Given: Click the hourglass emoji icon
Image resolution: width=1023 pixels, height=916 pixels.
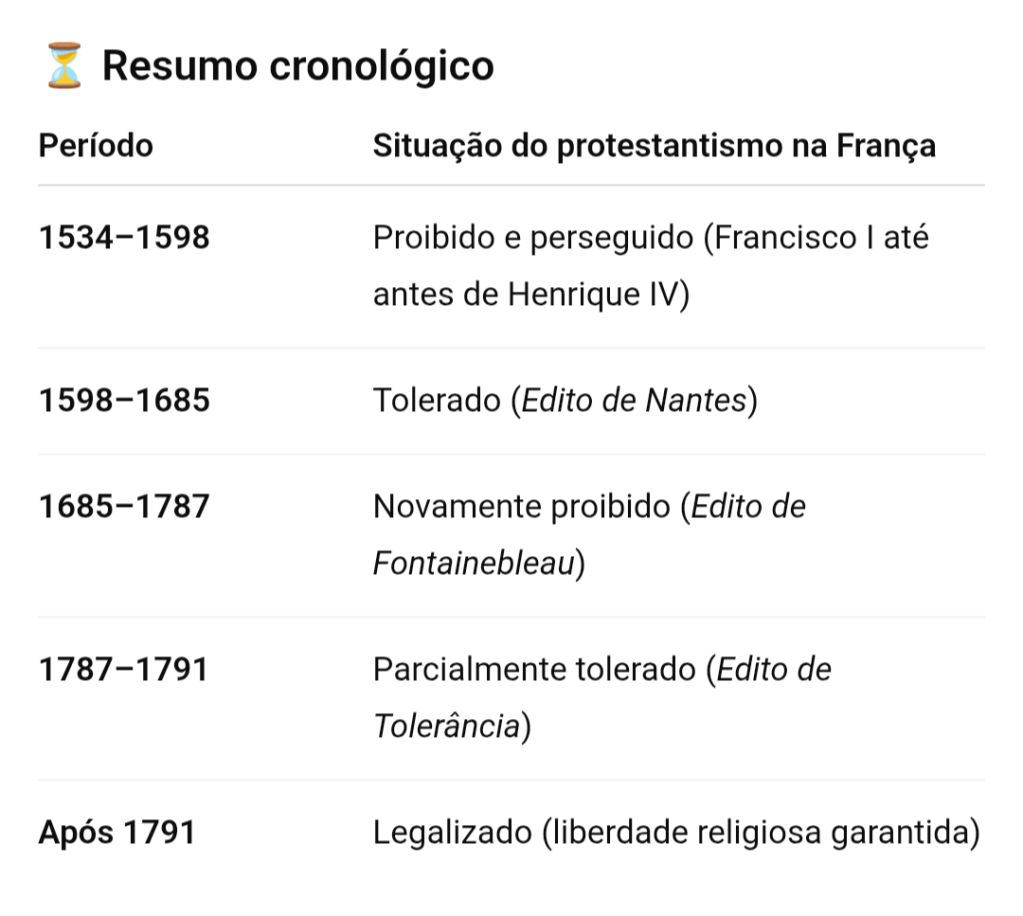Looking at the screenshot, I should [x=65, y=67].
